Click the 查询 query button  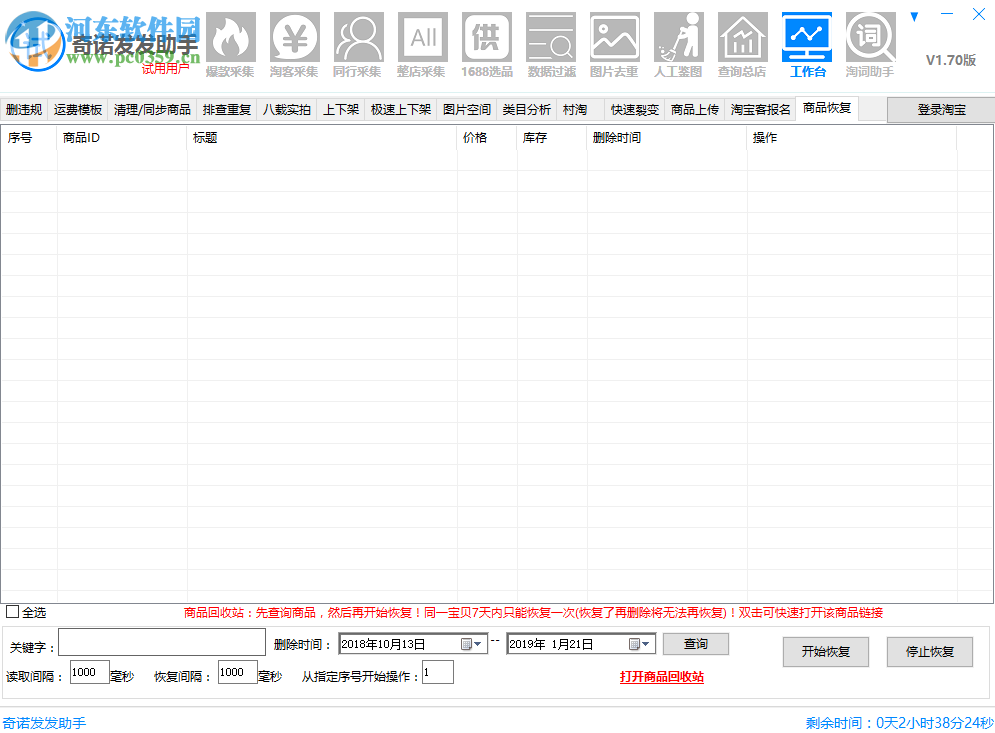(x=696, y=643)
